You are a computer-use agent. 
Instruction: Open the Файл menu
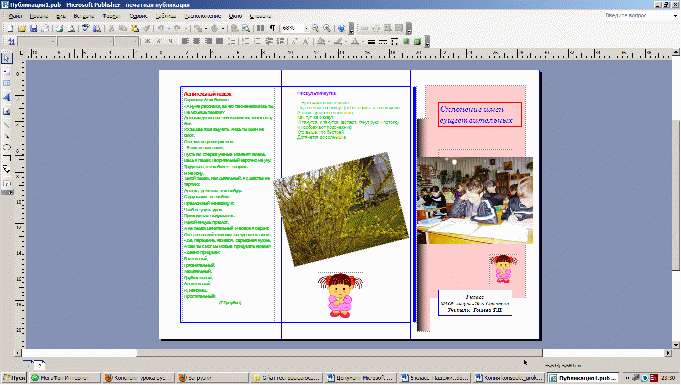(15, 16)
